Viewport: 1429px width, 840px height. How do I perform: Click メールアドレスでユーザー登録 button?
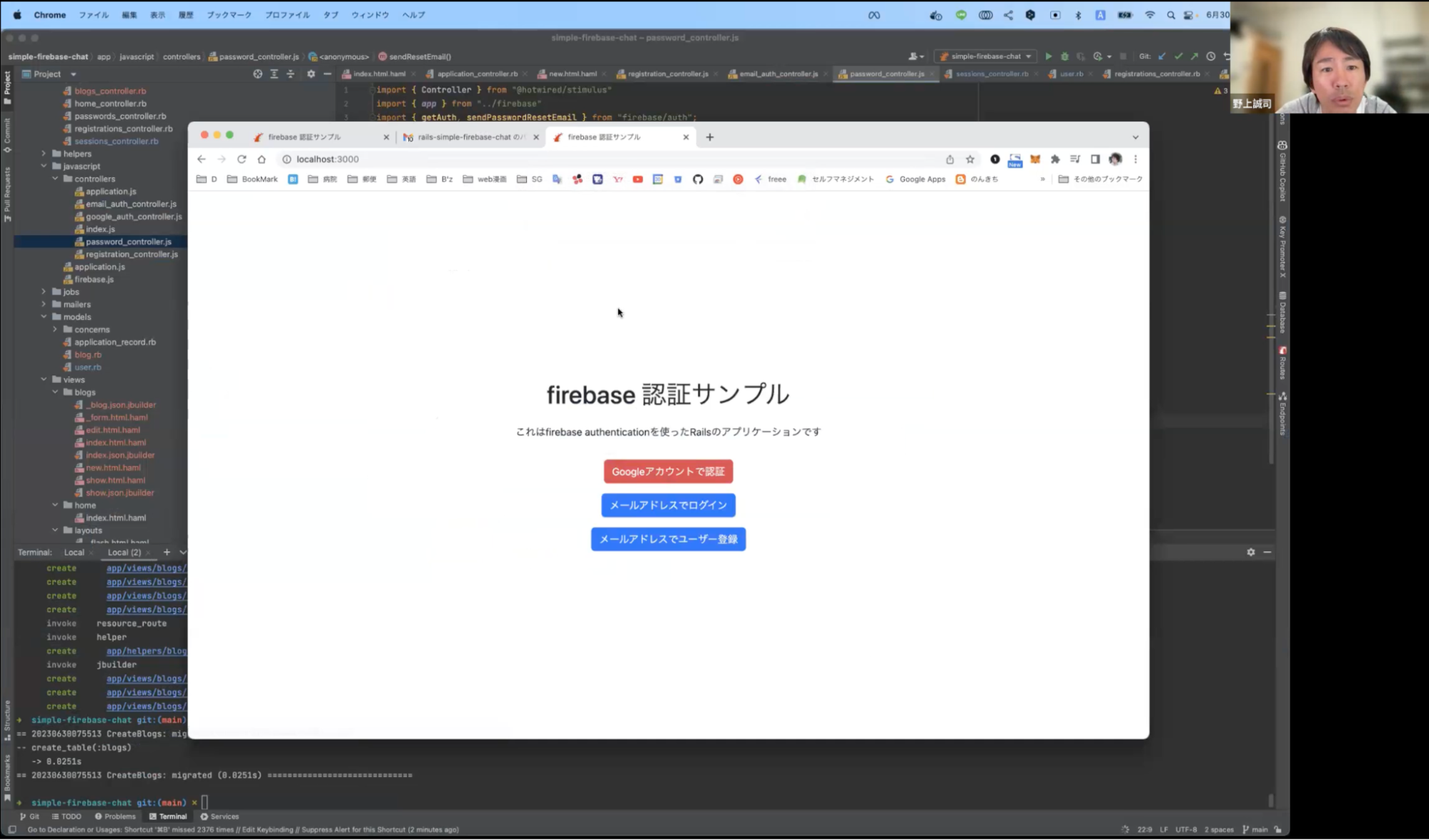(x=668, y=539)
